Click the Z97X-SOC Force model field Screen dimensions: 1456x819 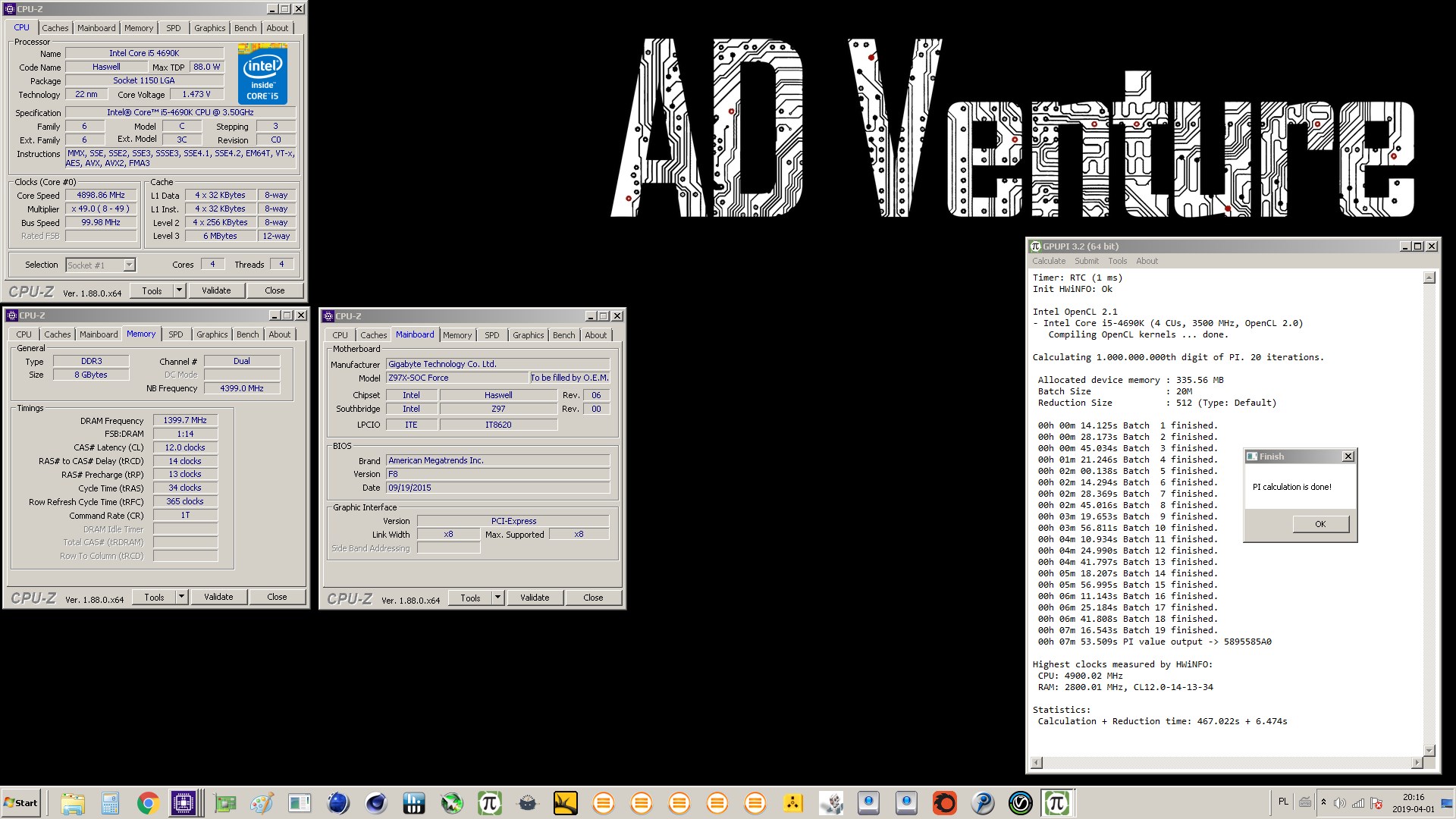coord(457,378)
